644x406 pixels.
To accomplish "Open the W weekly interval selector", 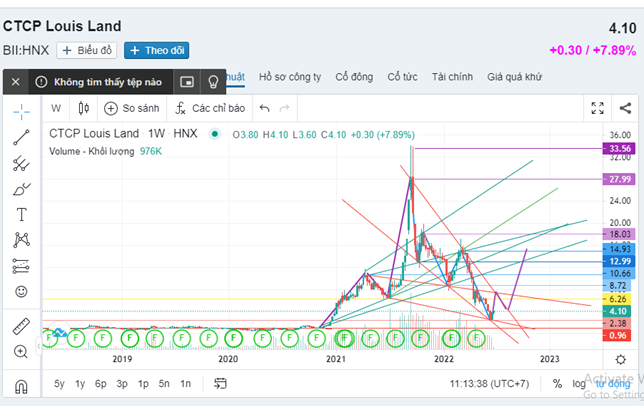I will (x=56, y=108).
